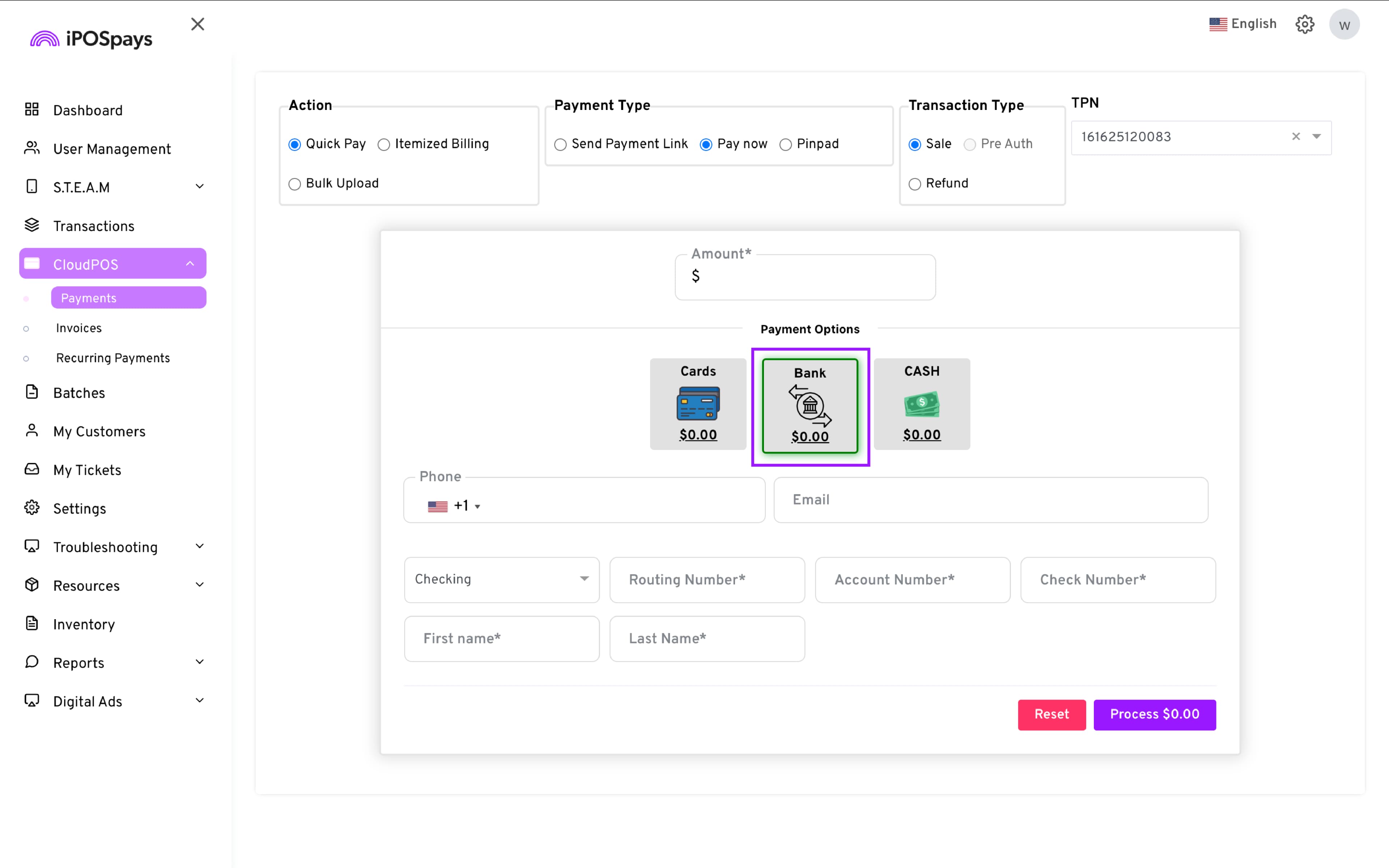The image size is (1389, 868).
Task: Click the iPOSpays rainbow logo
Action: pyautogui.click(x=45, y=39)
